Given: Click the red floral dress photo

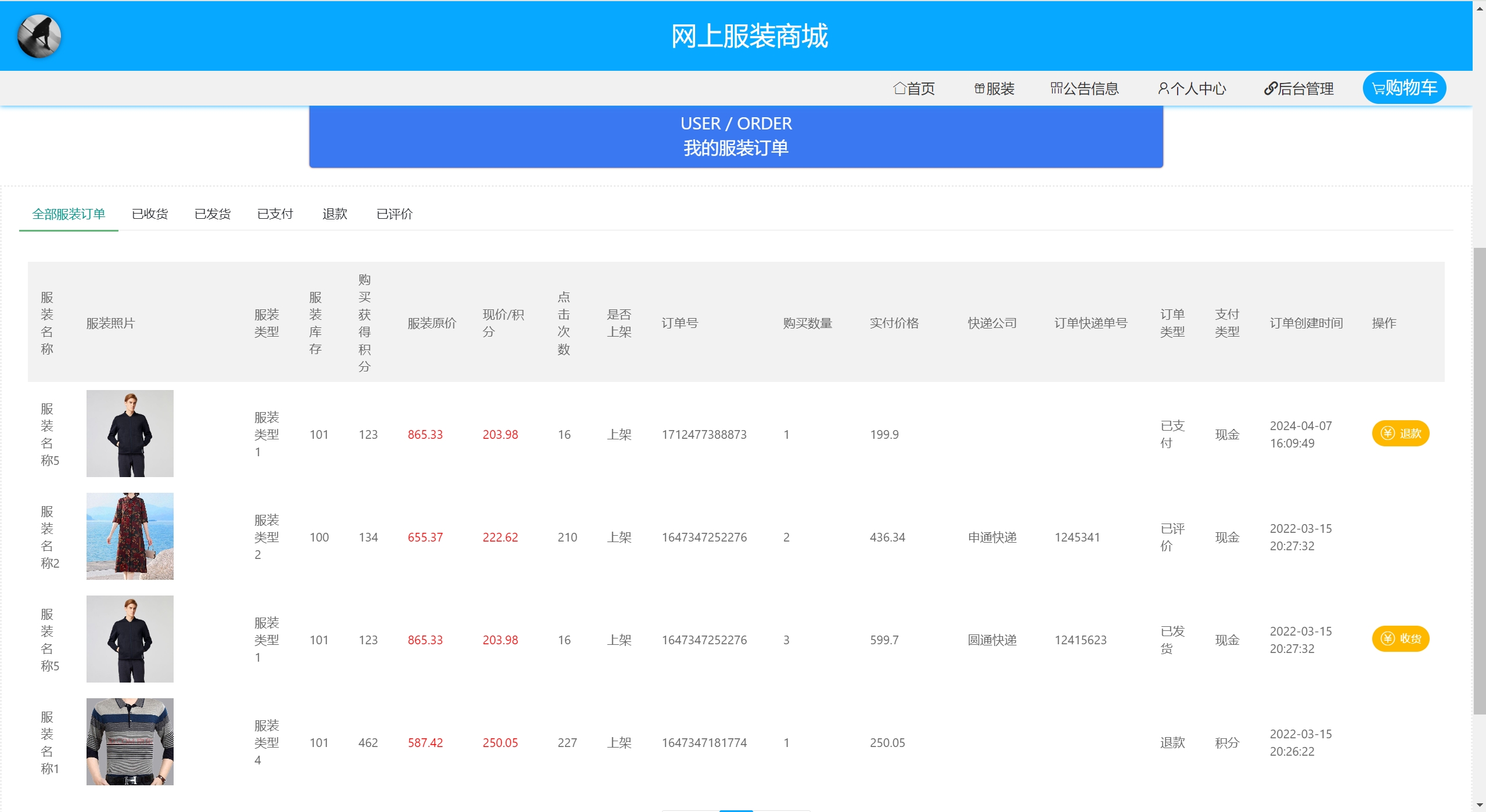Looking at the screenshot, I should click(130, 536).
